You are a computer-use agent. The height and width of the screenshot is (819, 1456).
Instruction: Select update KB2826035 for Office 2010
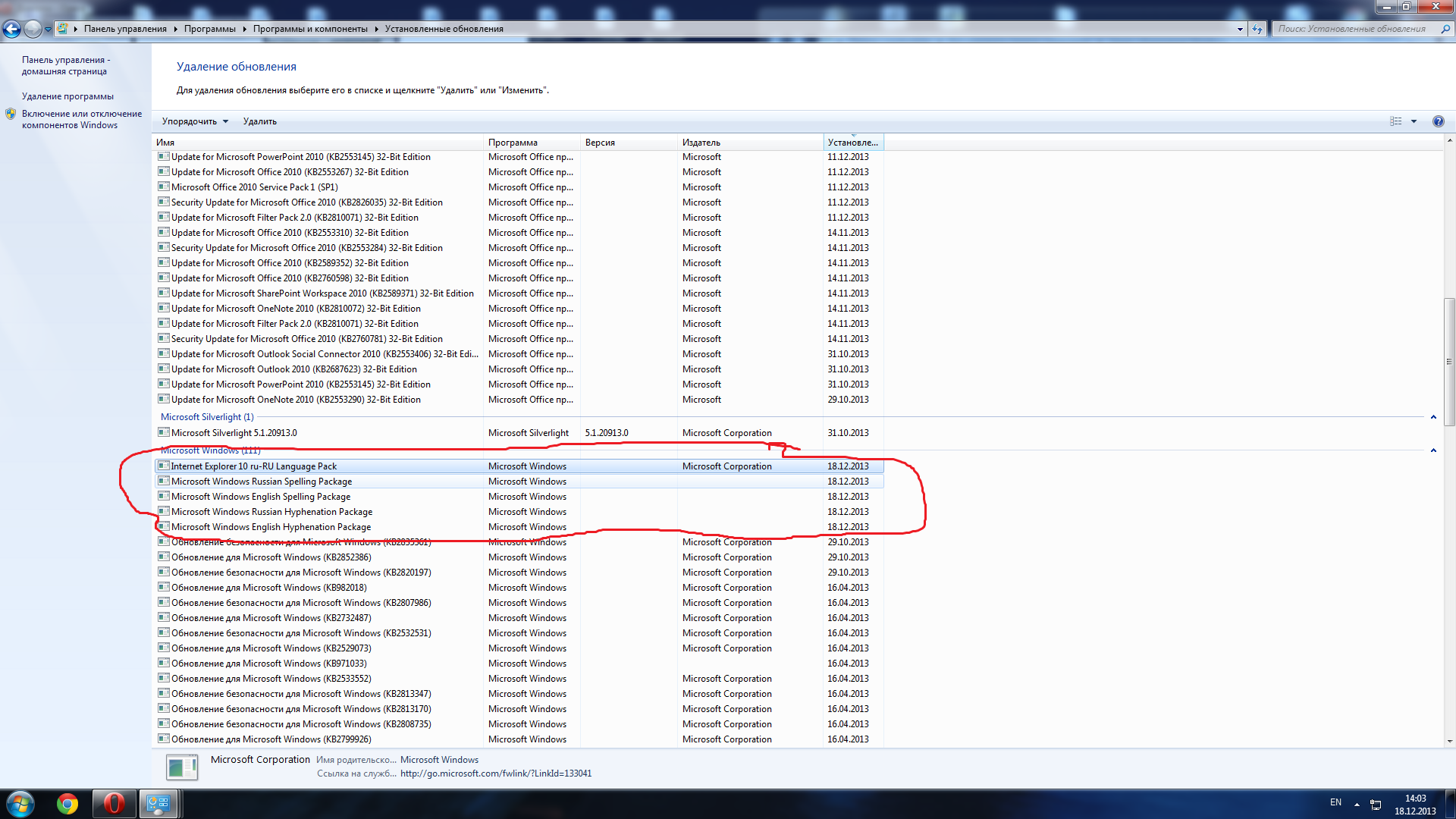click(519, 202)
